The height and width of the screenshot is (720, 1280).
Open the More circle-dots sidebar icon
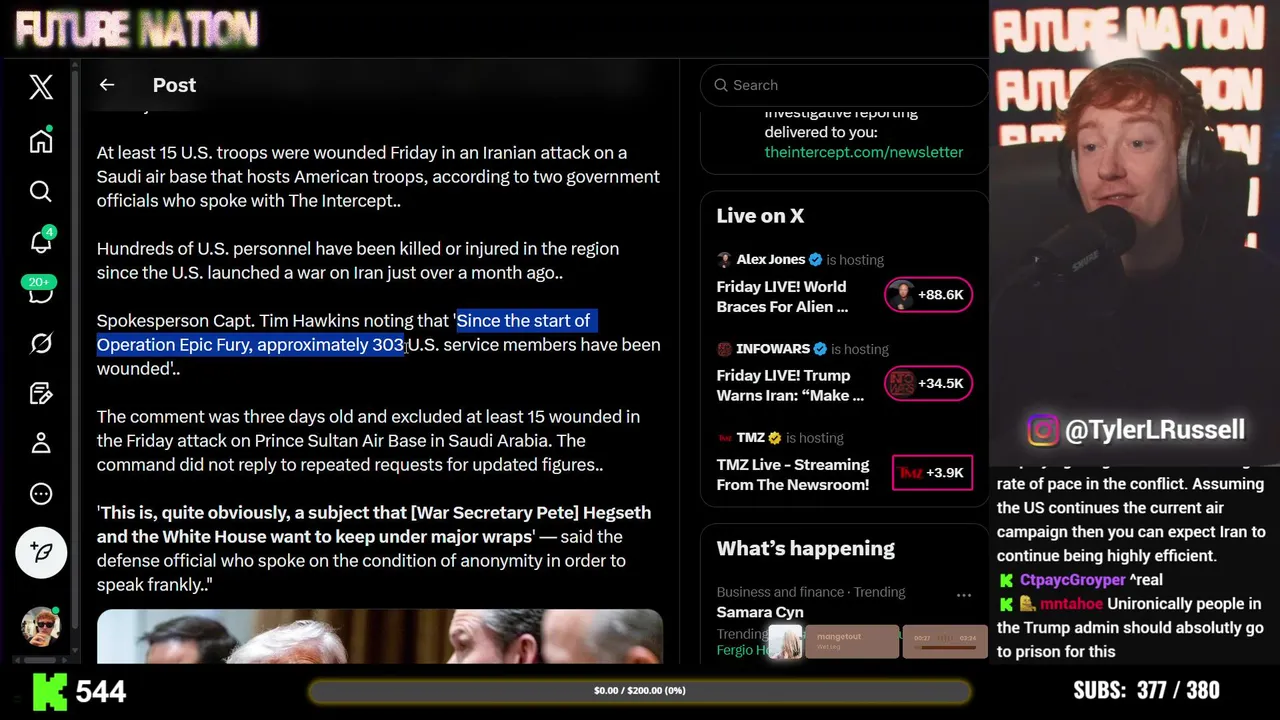click(x=41, y=493)
